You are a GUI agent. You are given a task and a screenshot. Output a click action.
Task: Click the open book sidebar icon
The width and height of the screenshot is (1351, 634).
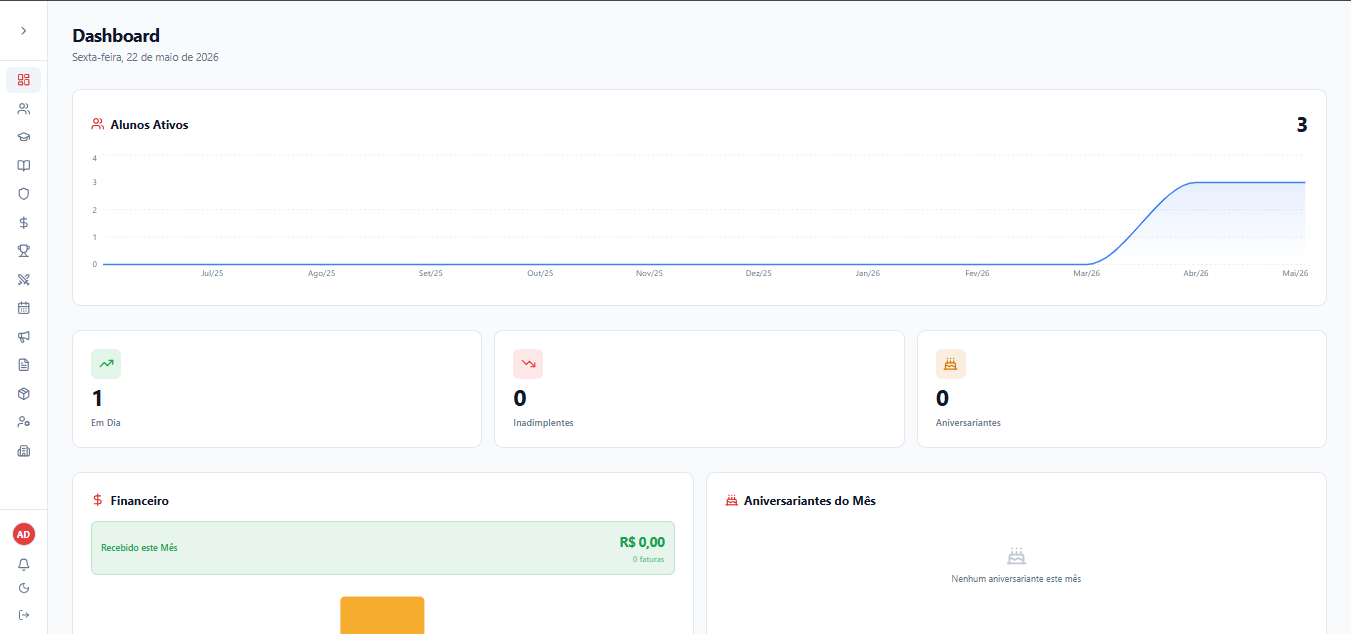(x=24, y=166)
